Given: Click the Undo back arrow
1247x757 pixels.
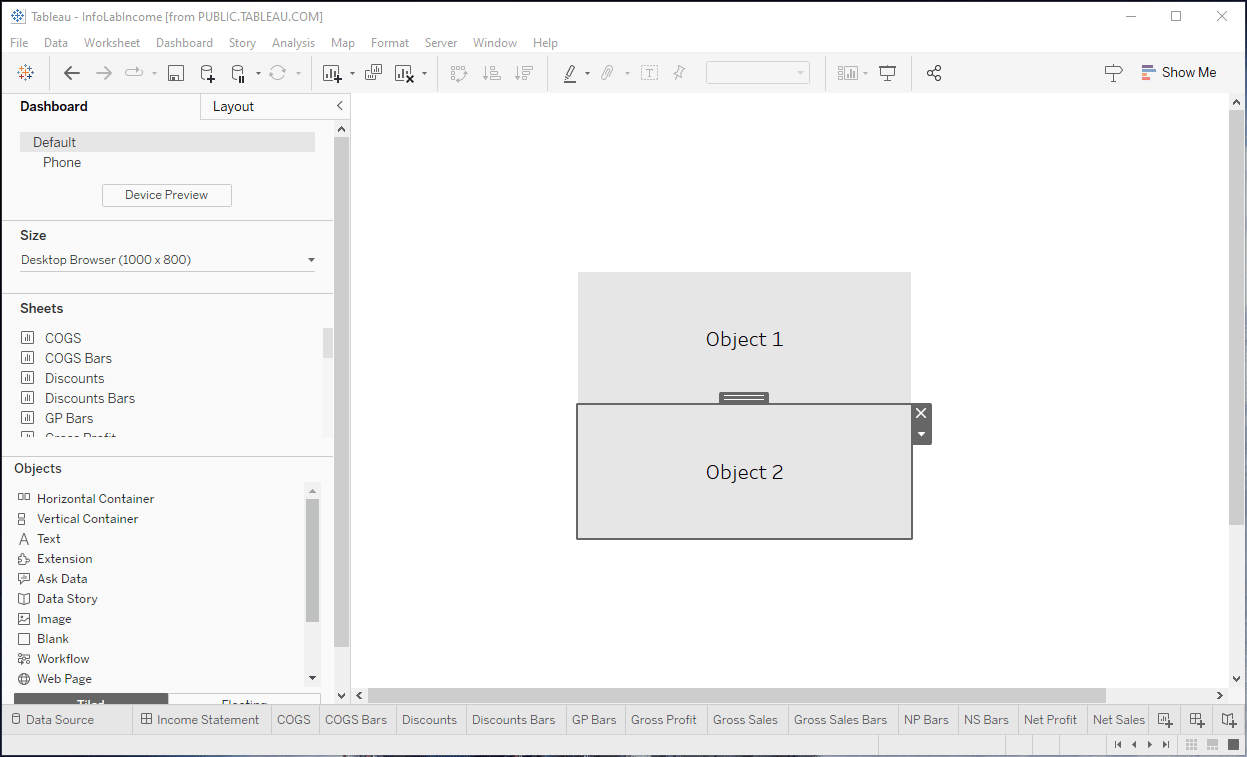Looking at the screenshot, I should point(72,73).
